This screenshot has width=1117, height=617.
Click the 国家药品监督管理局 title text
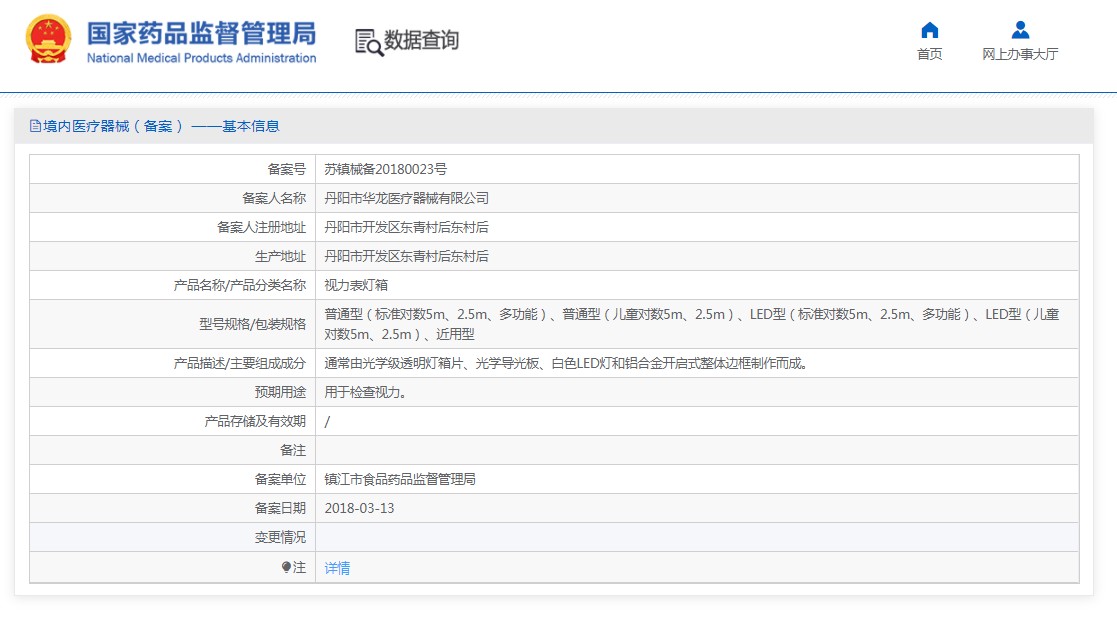pos(201,33)
